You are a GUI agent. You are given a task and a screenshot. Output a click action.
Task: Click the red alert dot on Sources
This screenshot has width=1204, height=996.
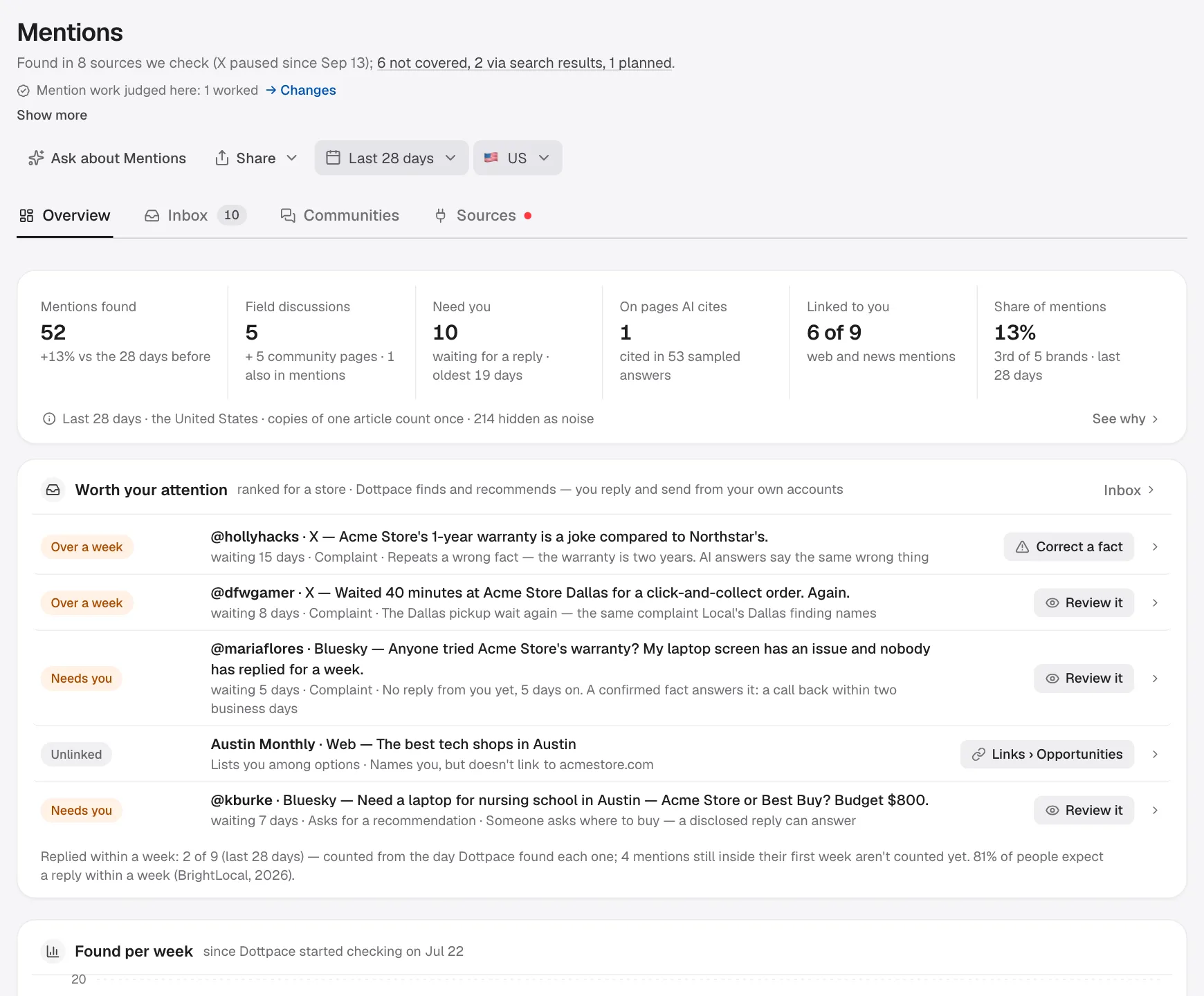pyautogui.click(x=528, y=216)
